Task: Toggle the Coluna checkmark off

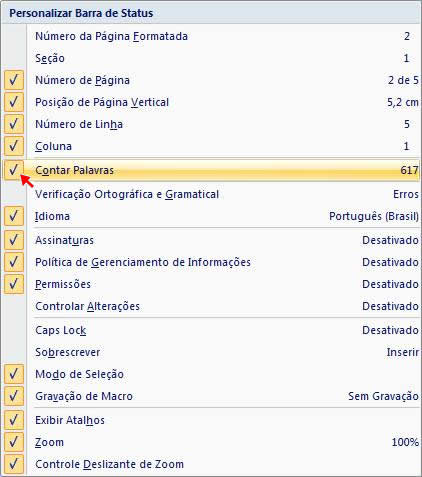Action: coord(211,146)
